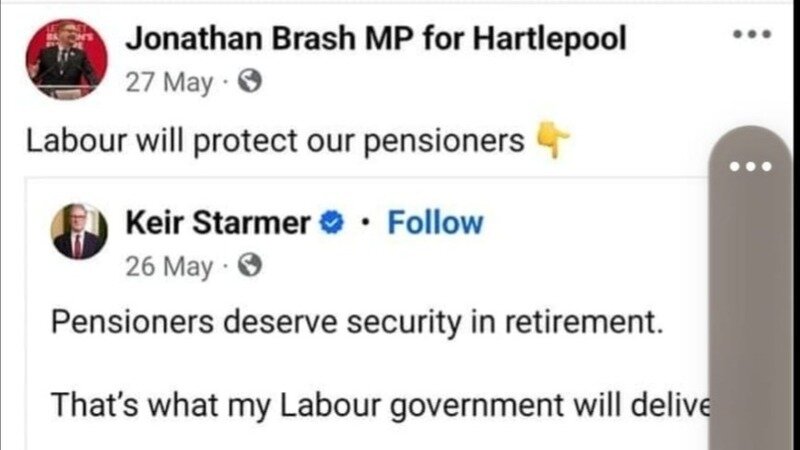Viewport: 800px width, 450px height.
Task: Click the 26 May post timestamp
Action: point(169,266)
